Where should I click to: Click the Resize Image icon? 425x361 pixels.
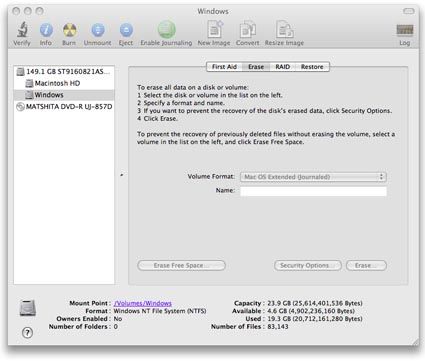285,30
